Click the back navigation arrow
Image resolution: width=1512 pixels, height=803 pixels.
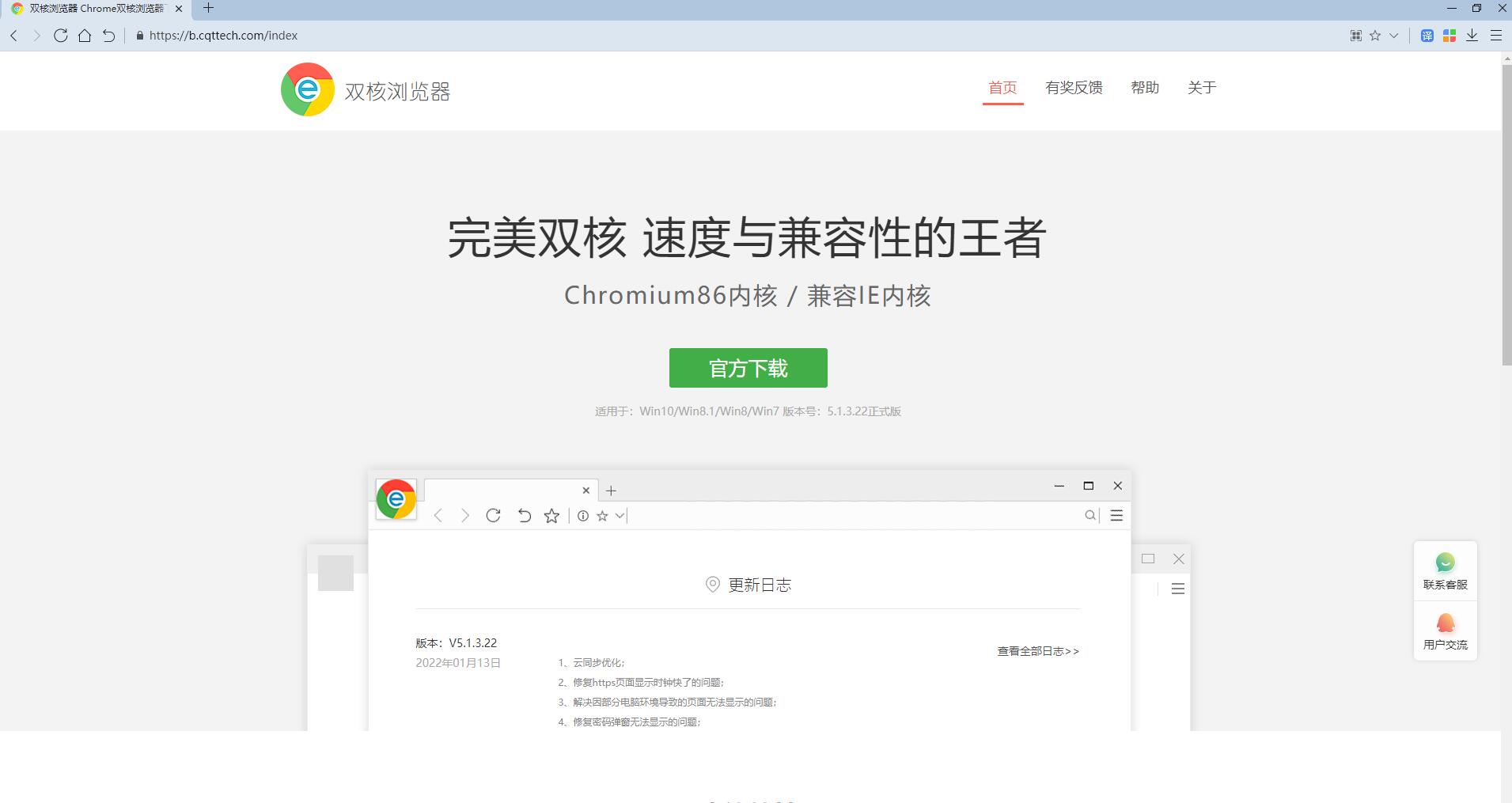pos(13,36)
